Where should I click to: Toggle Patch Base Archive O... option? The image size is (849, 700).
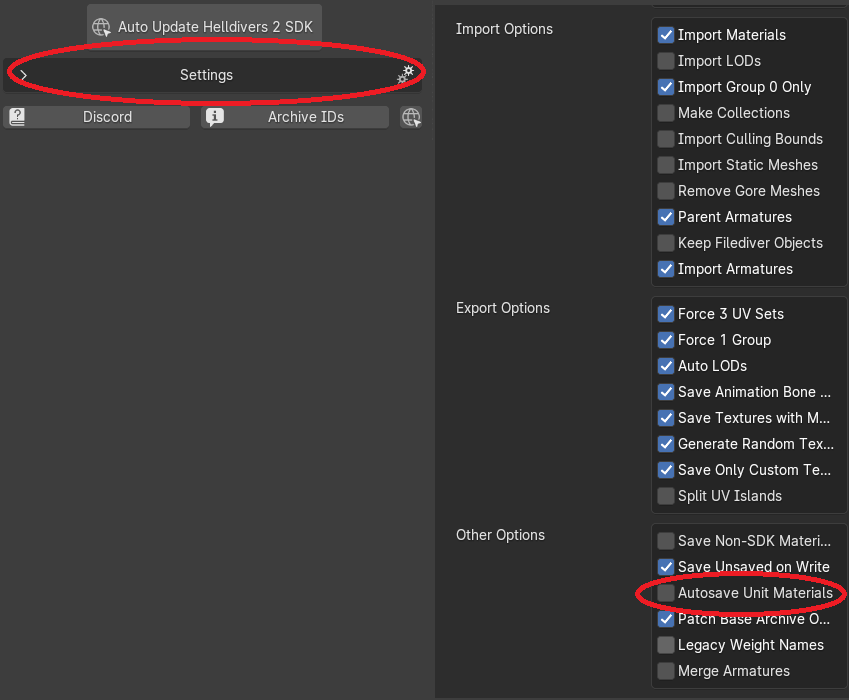(666, 619)
